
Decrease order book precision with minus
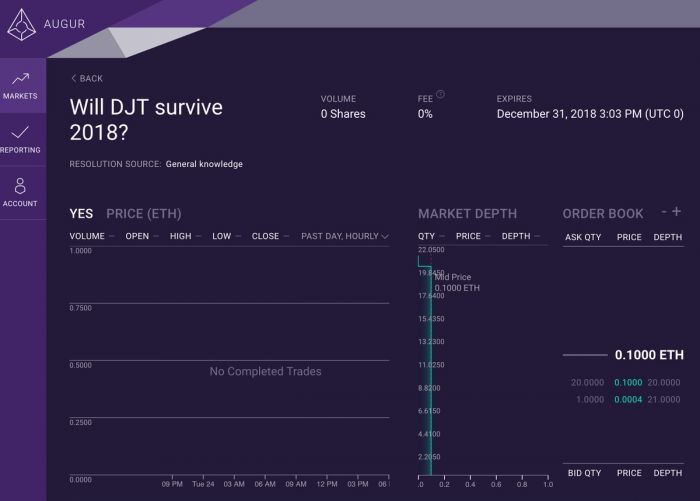pos(664,211)
